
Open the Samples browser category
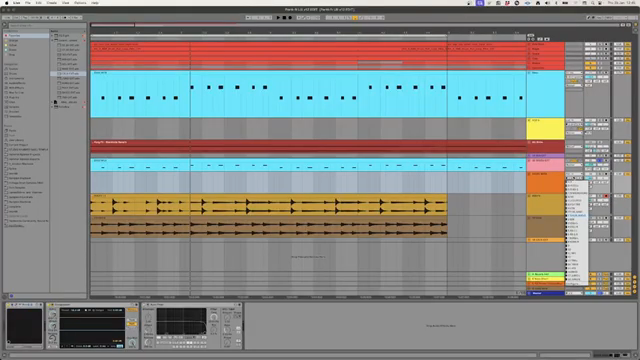[14, 107]
